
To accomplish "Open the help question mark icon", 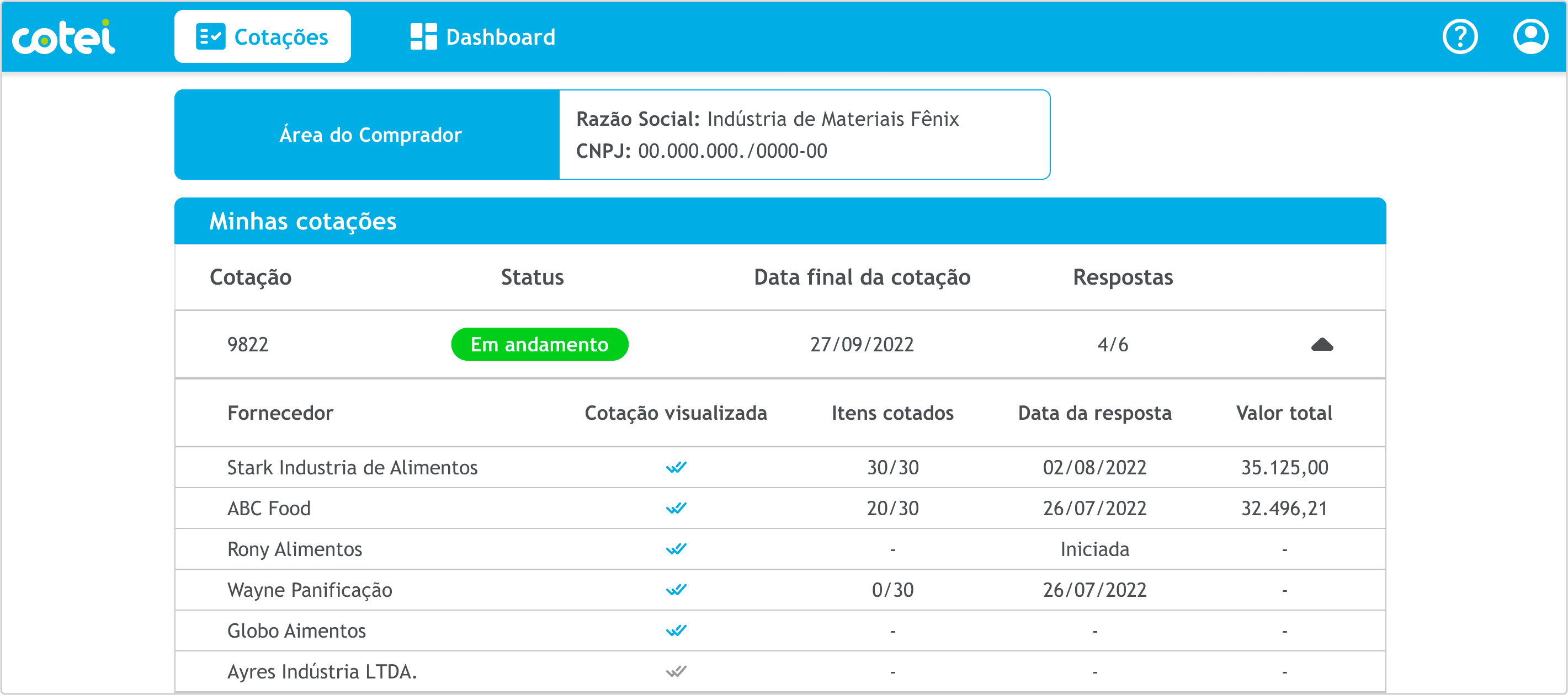I will (1460, 37).
